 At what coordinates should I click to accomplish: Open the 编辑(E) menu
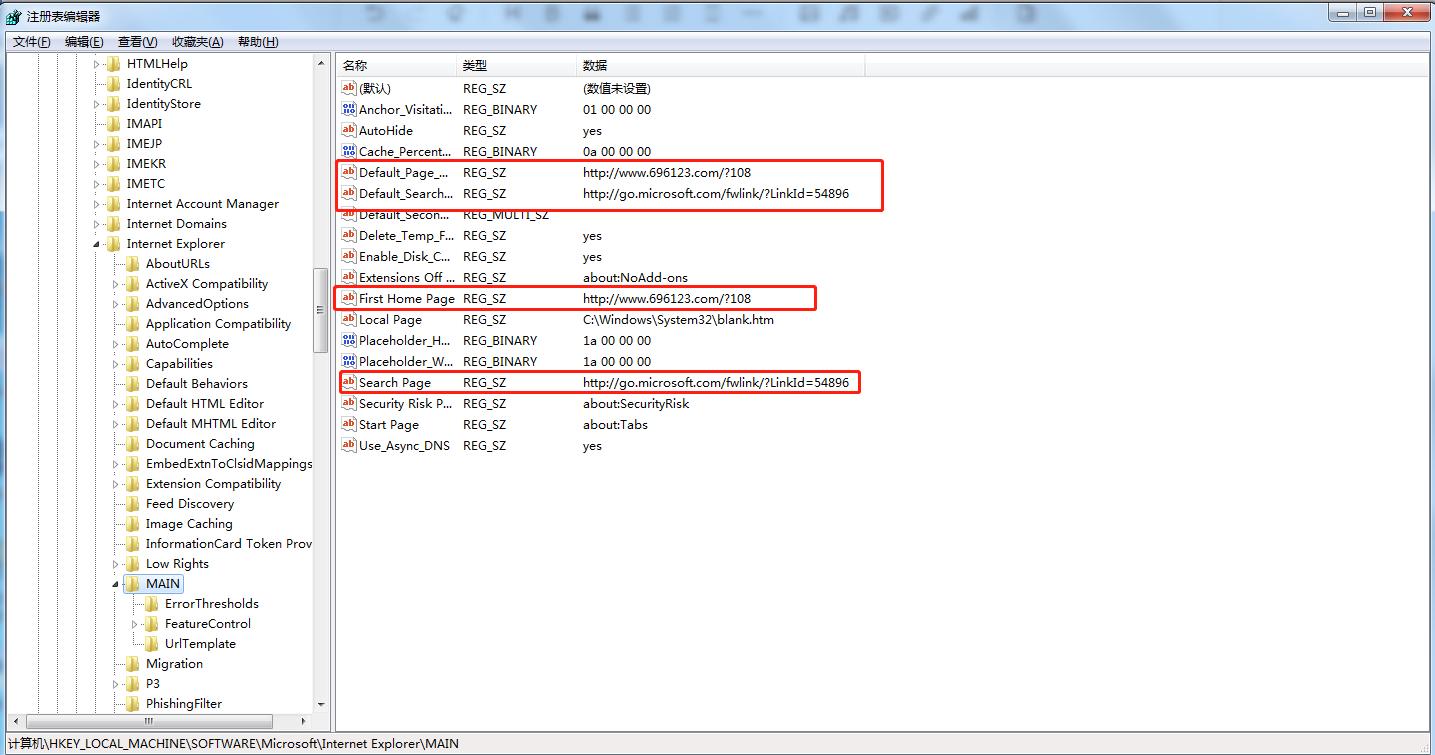pos(84,41)
